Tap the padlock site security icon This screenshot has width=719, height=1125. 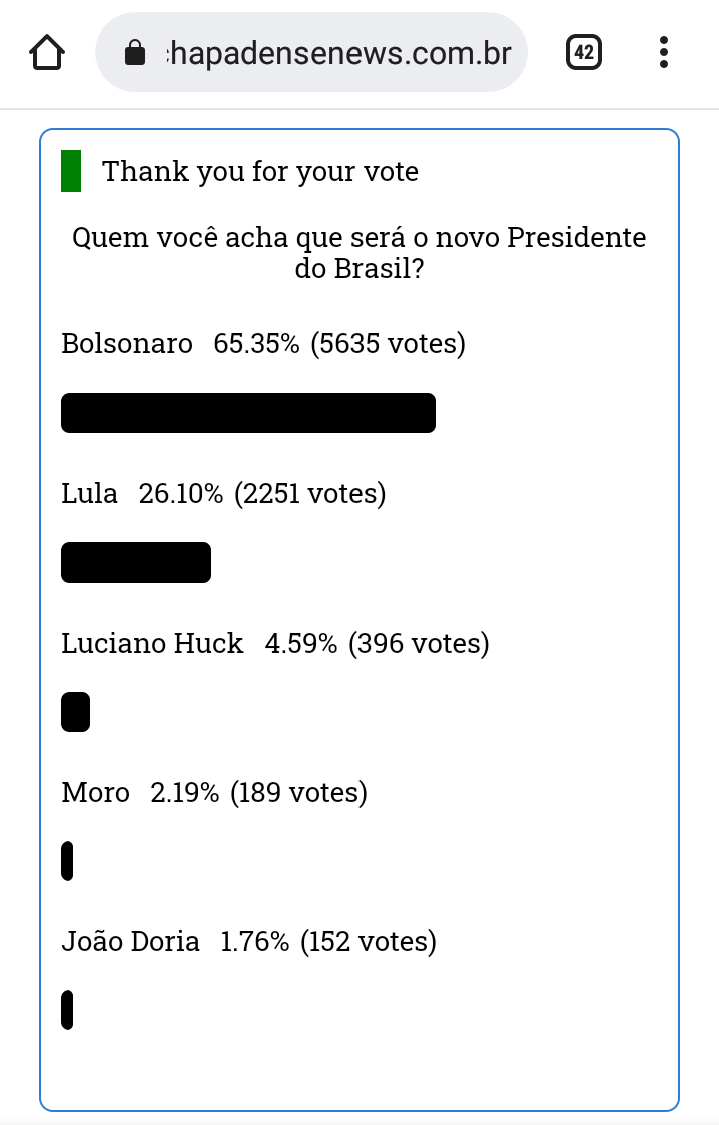coord(135,52)
